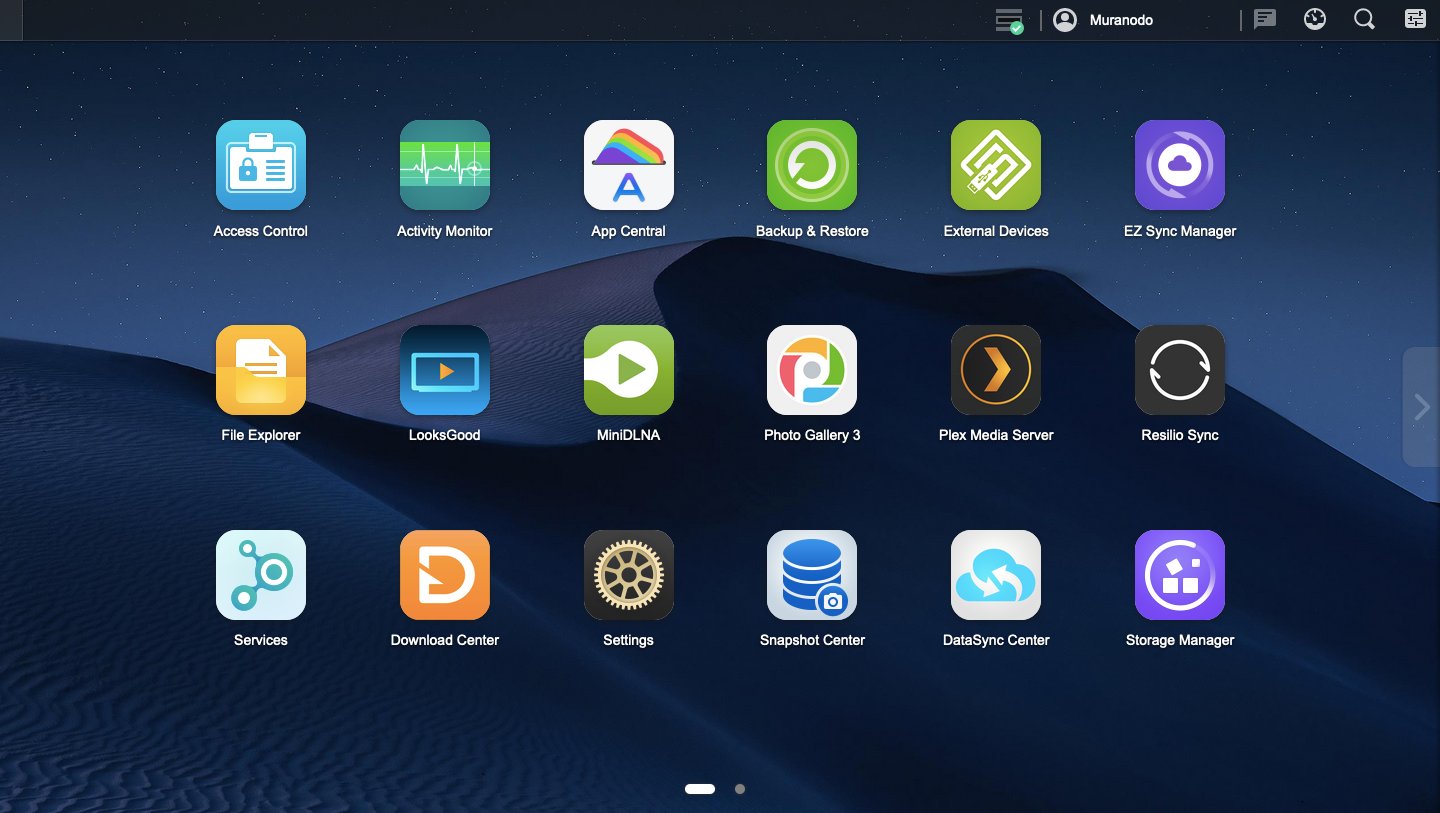Launch Download Center
The height and width of the screenshot is (813, 1440).
click(x=444, y=575)
